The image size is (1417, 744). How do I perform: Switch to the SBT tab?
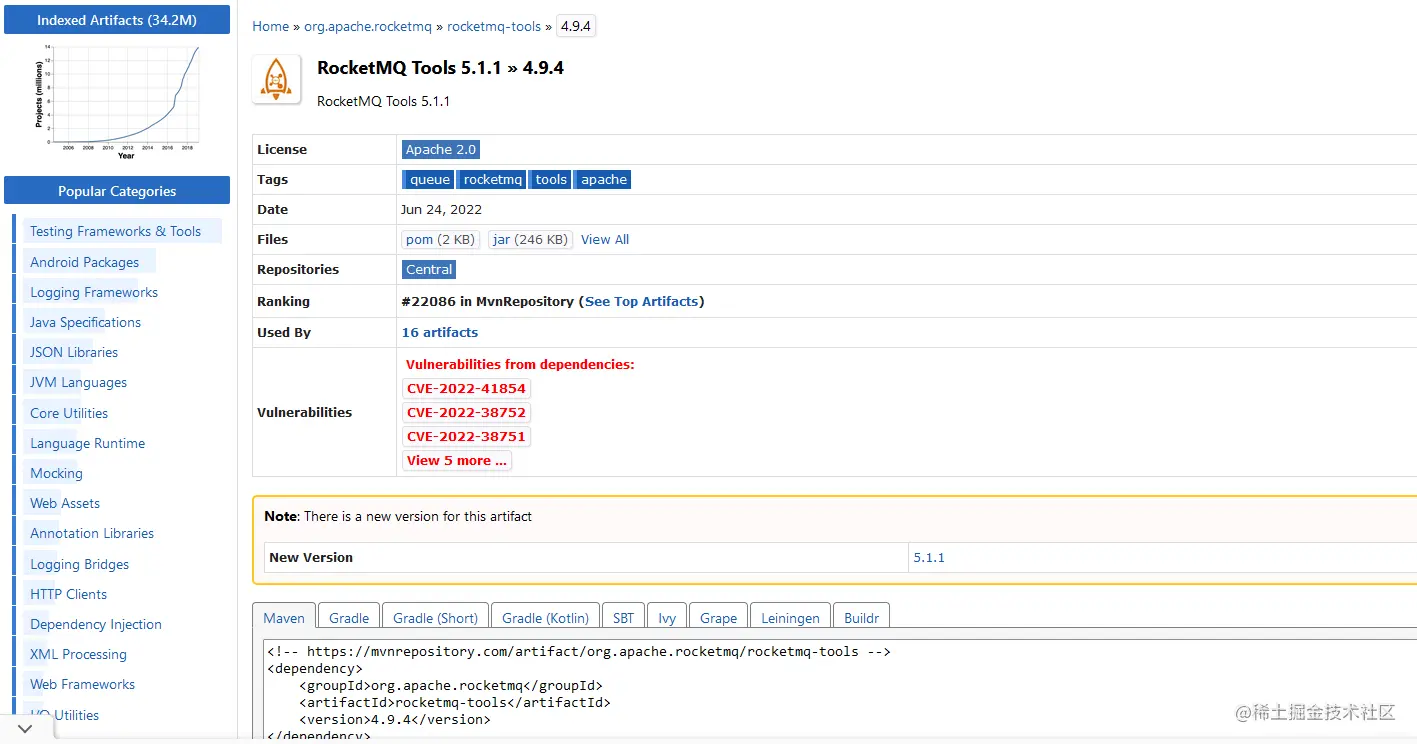(623, 618)
